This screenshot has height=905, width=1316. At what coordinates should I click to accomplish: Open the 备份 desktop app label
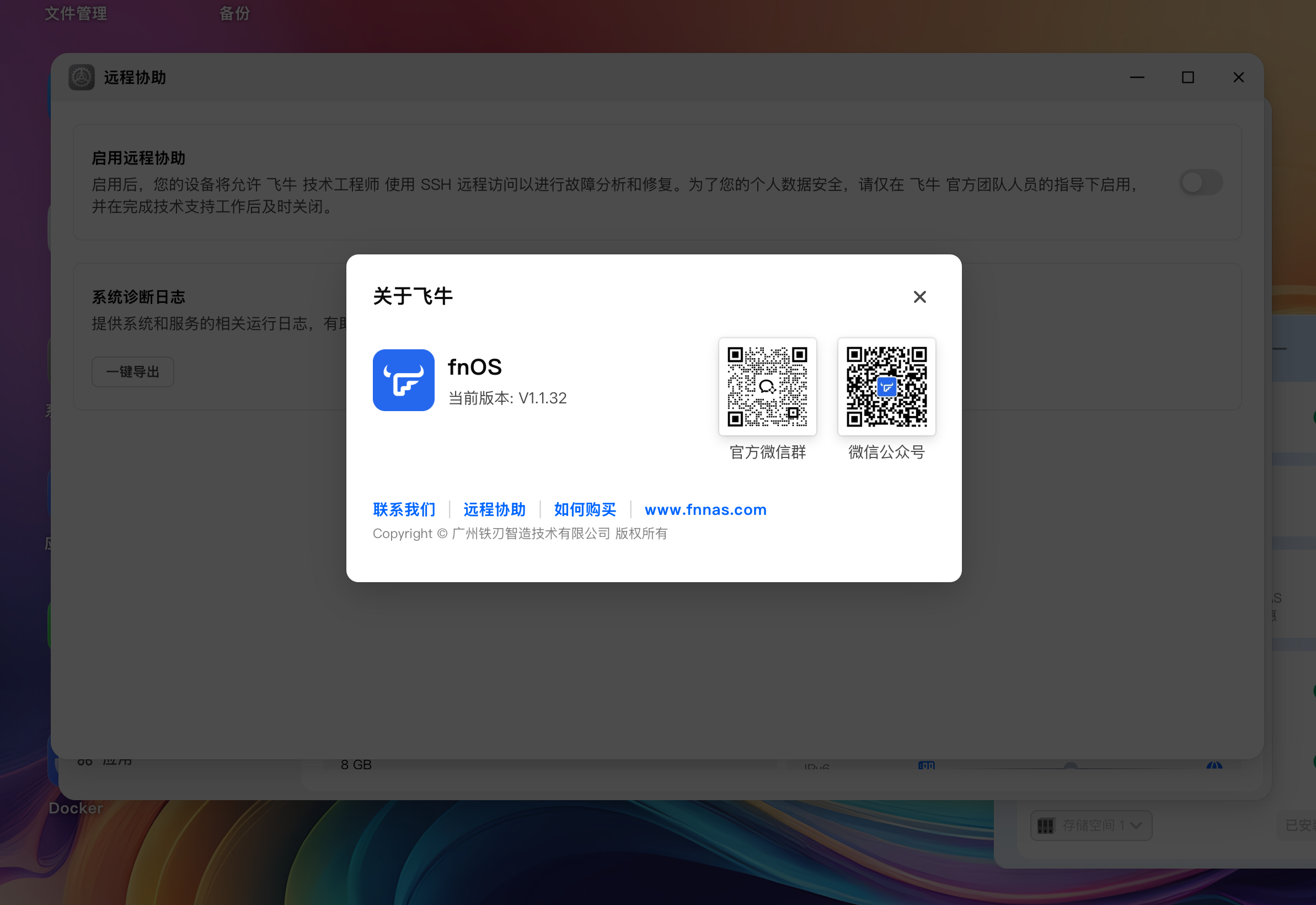[x=234, y=13]
